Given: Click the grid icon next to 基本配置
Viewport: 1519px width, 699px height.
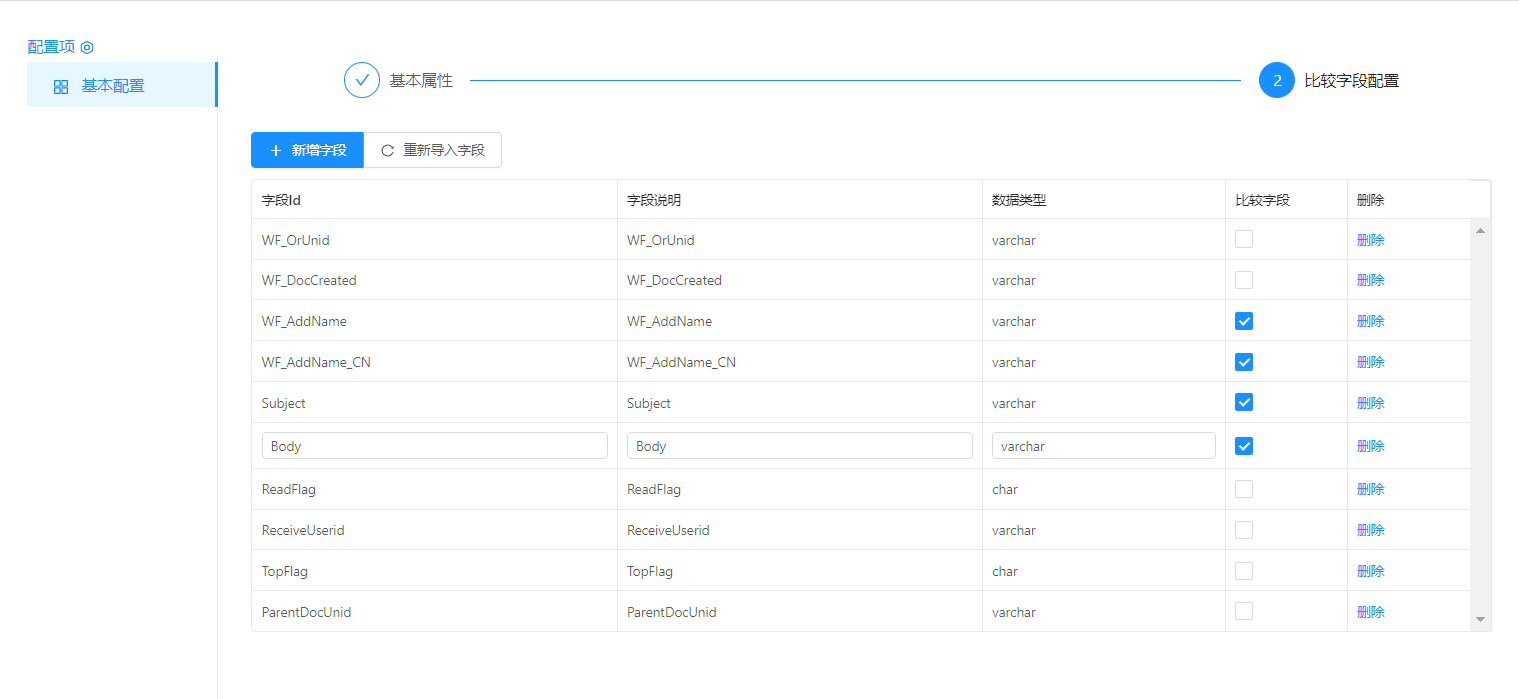Looking at the screenshot, I should tap(61, 87).
